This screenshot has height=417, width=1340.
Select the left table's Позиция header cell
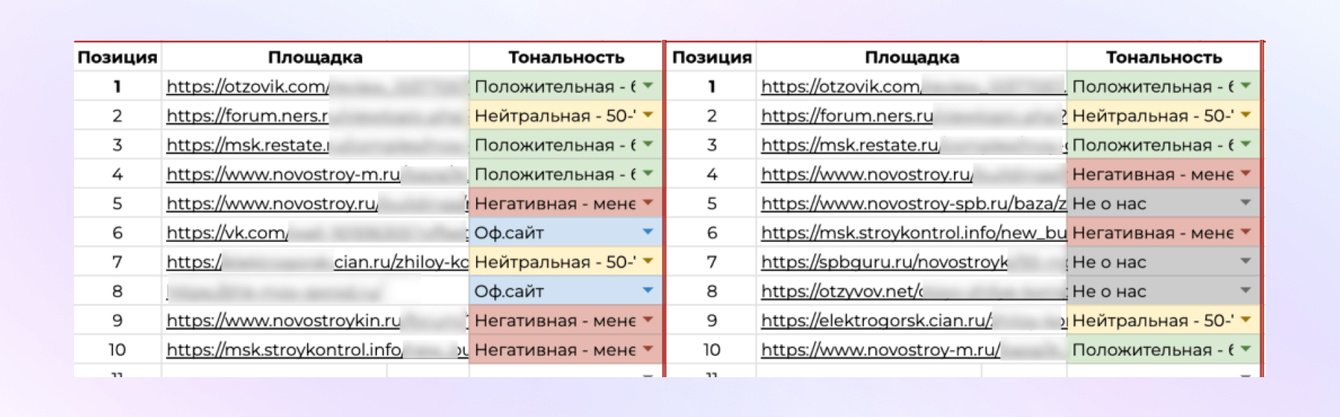coord(118,57)
